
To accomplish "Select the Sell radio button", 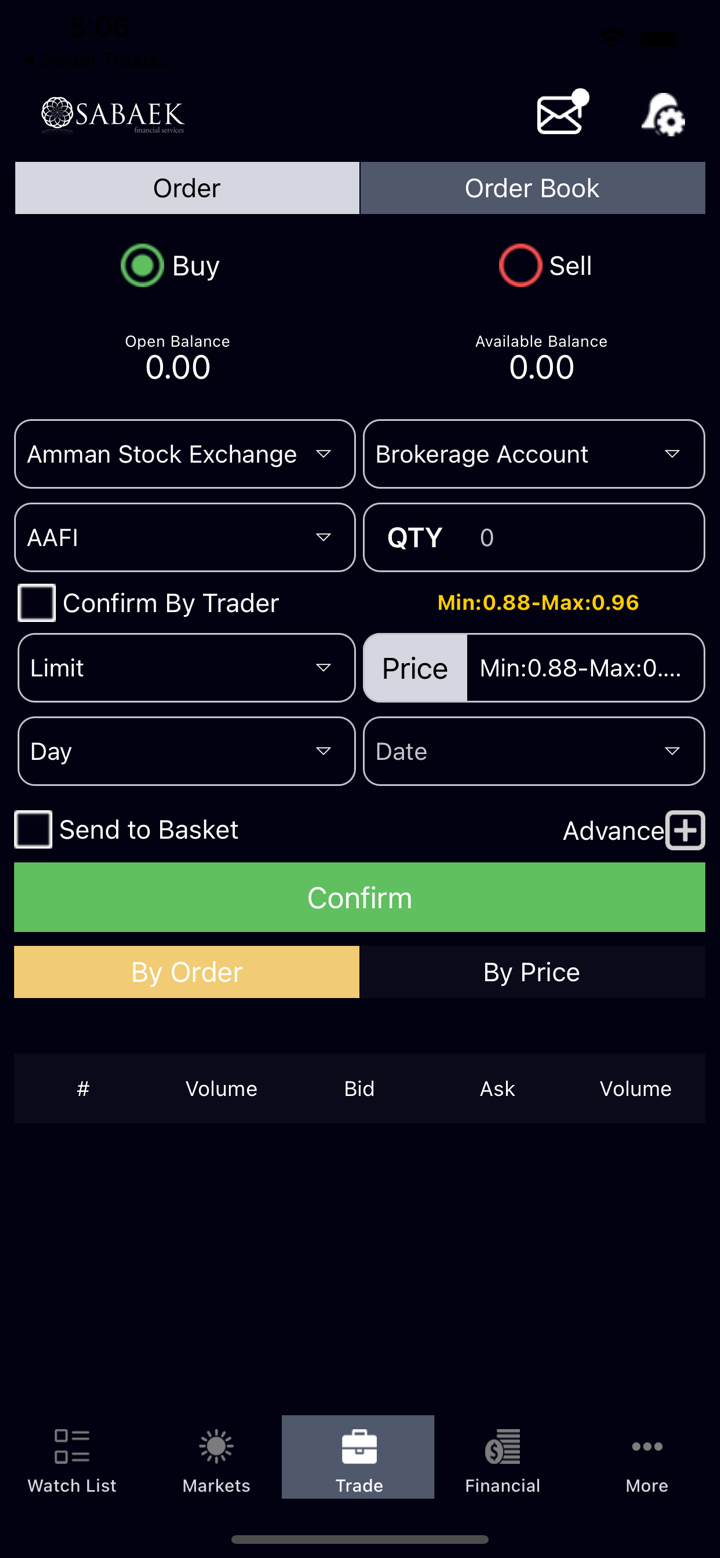I will tap(520, 266).
